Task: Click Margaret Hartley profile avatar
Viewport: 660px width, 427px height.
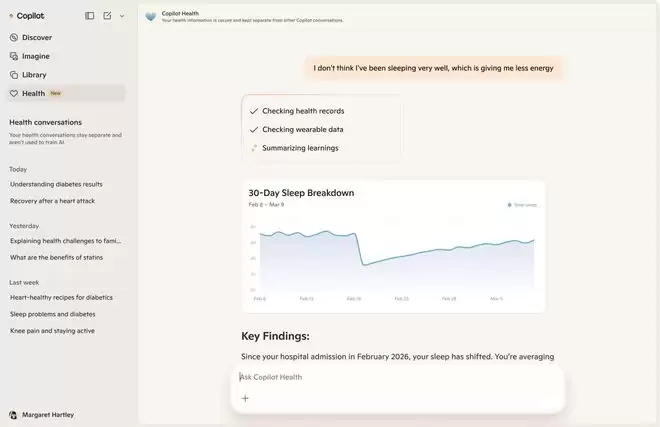Action: [13, 415]
